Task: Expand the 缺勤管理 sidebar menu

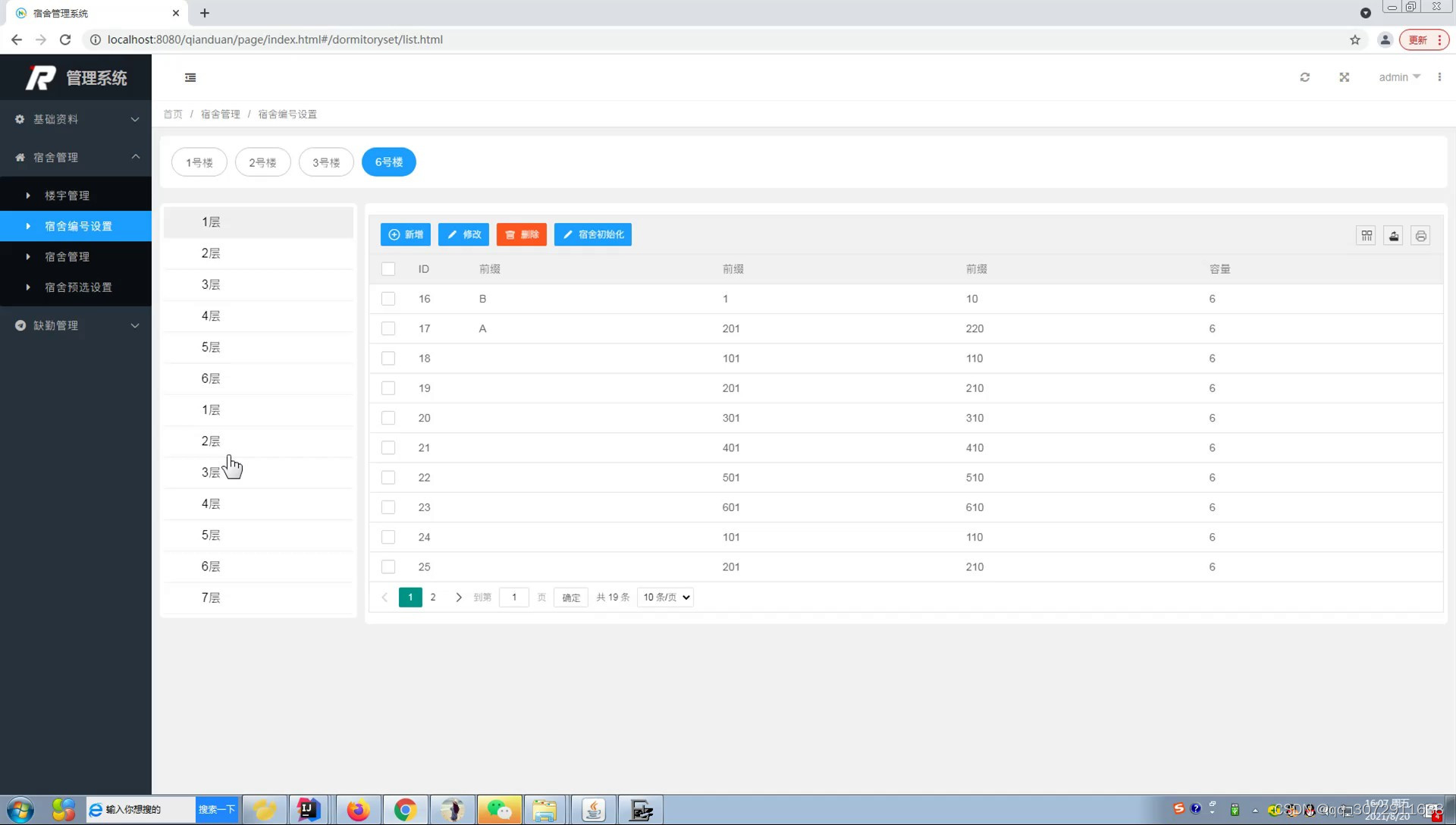Action: click(76, 325)
